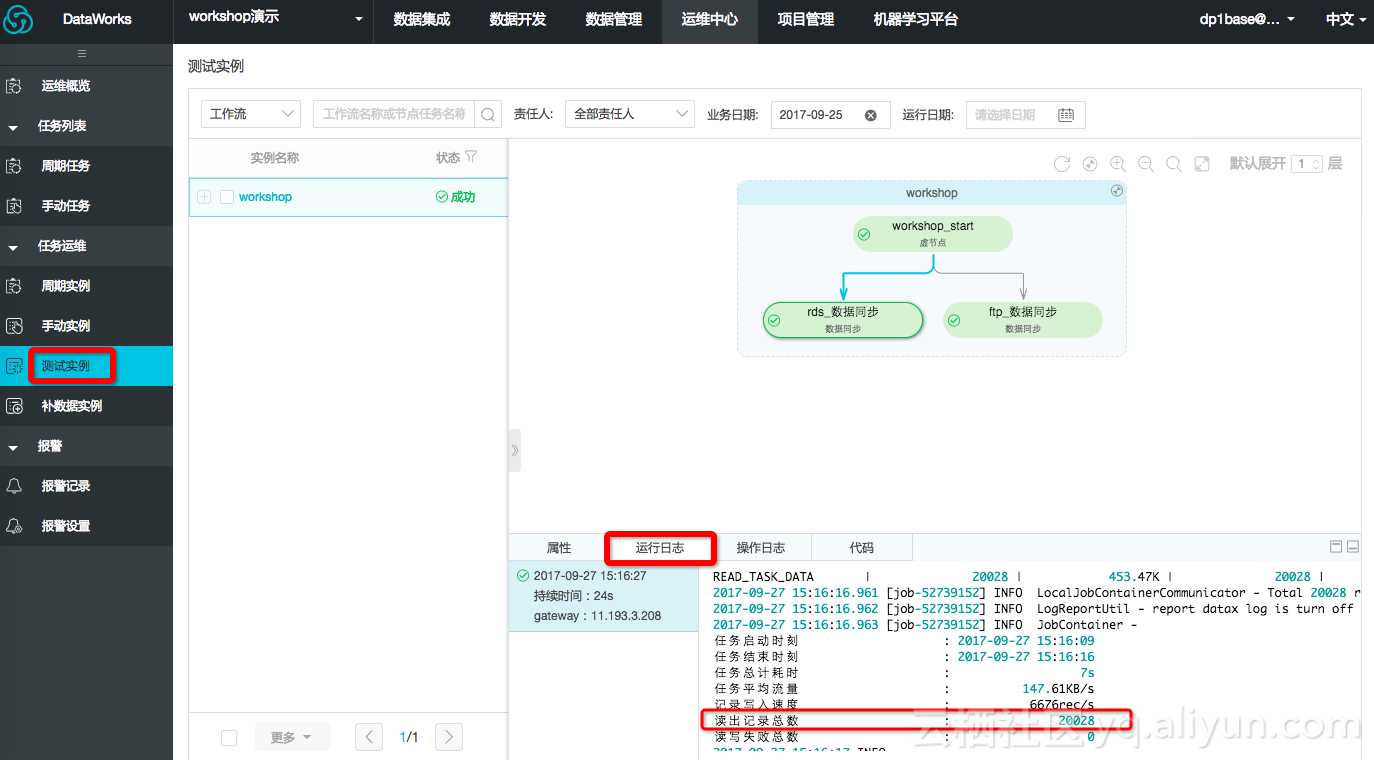Open the workshop instance link
The image size is (1374, 760).
tap(265, 197)
